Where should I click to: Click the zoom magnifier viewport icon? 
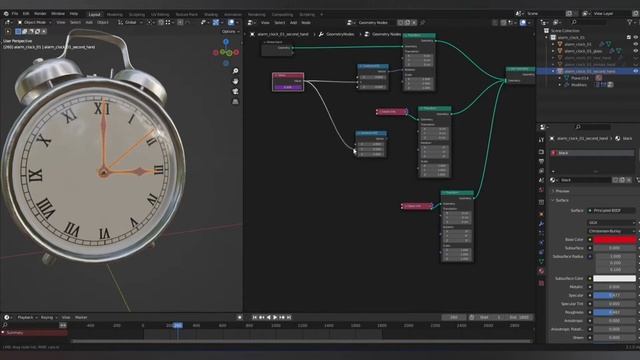tap(236, 71)
